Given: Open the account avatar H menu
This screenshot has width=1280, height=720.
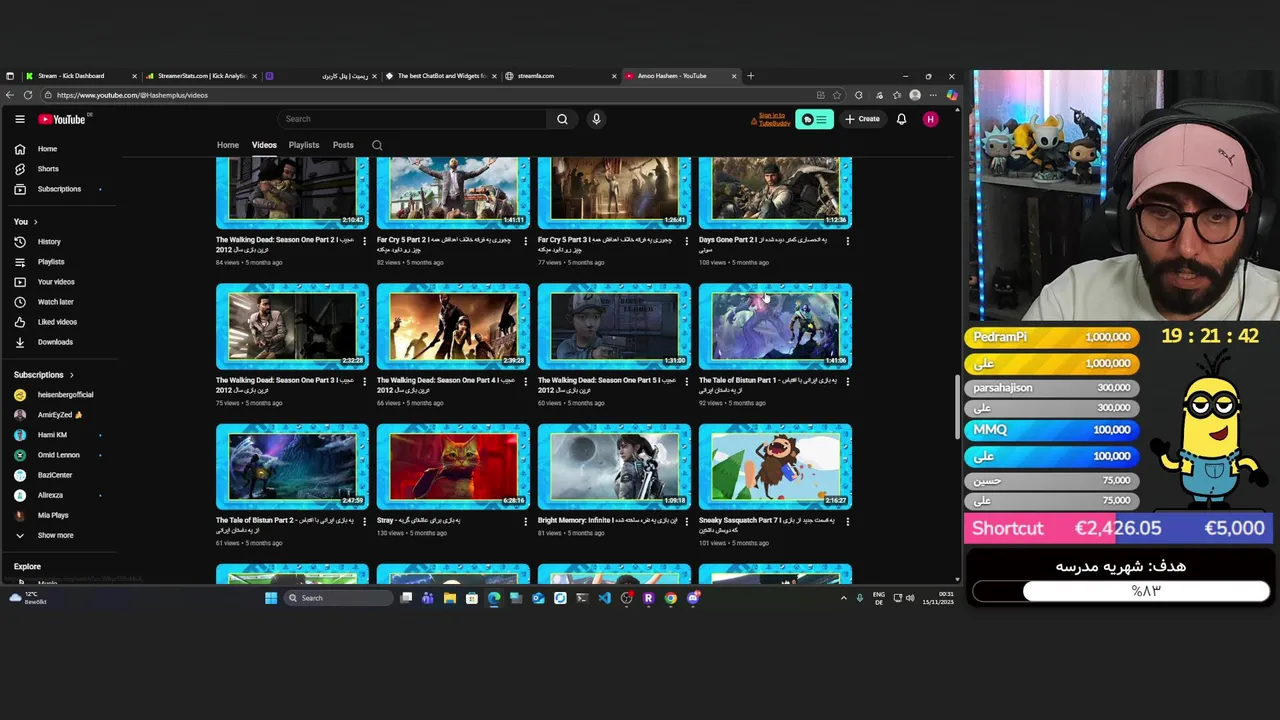Looking at the screenshot, I should [x=931, y=119].
